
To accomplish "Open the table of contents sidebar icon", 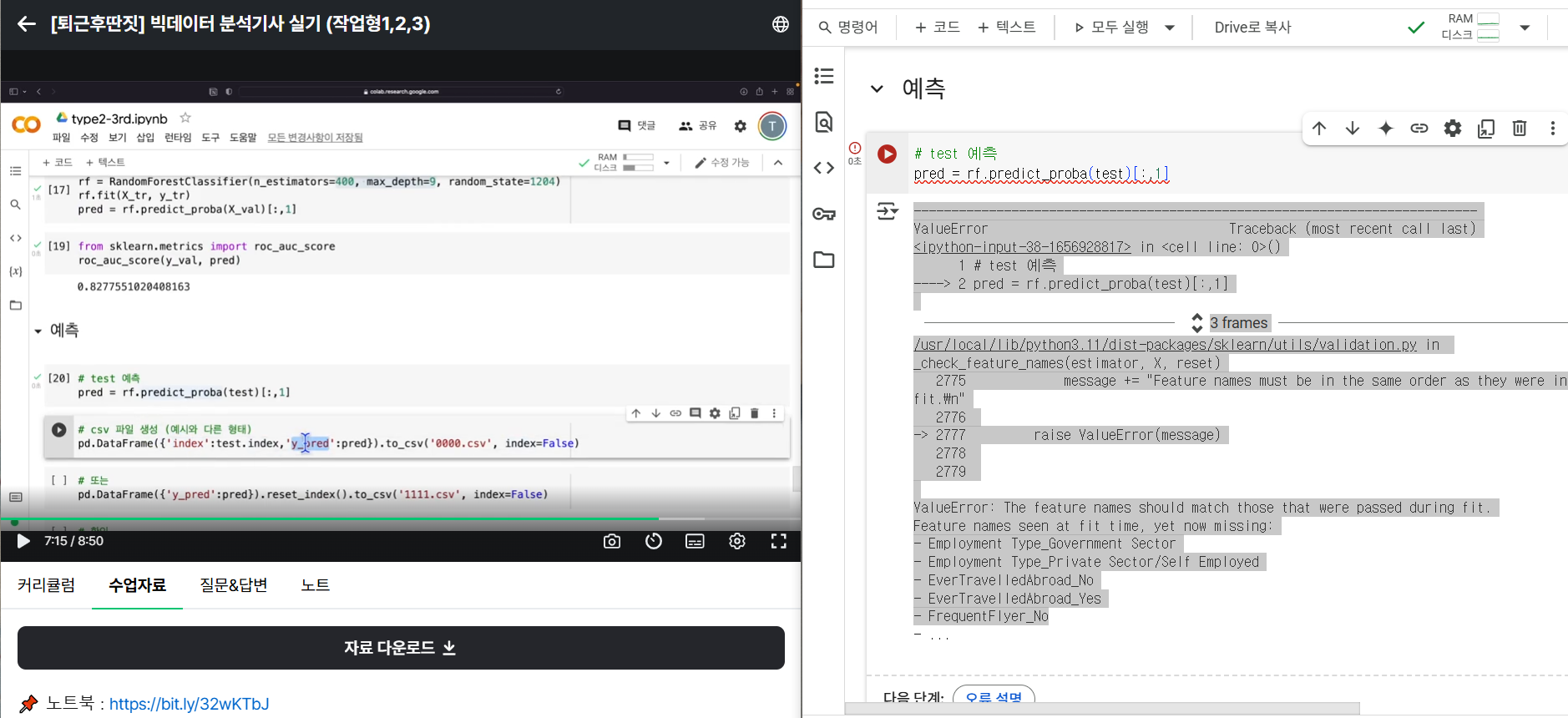I will [824, 76].
